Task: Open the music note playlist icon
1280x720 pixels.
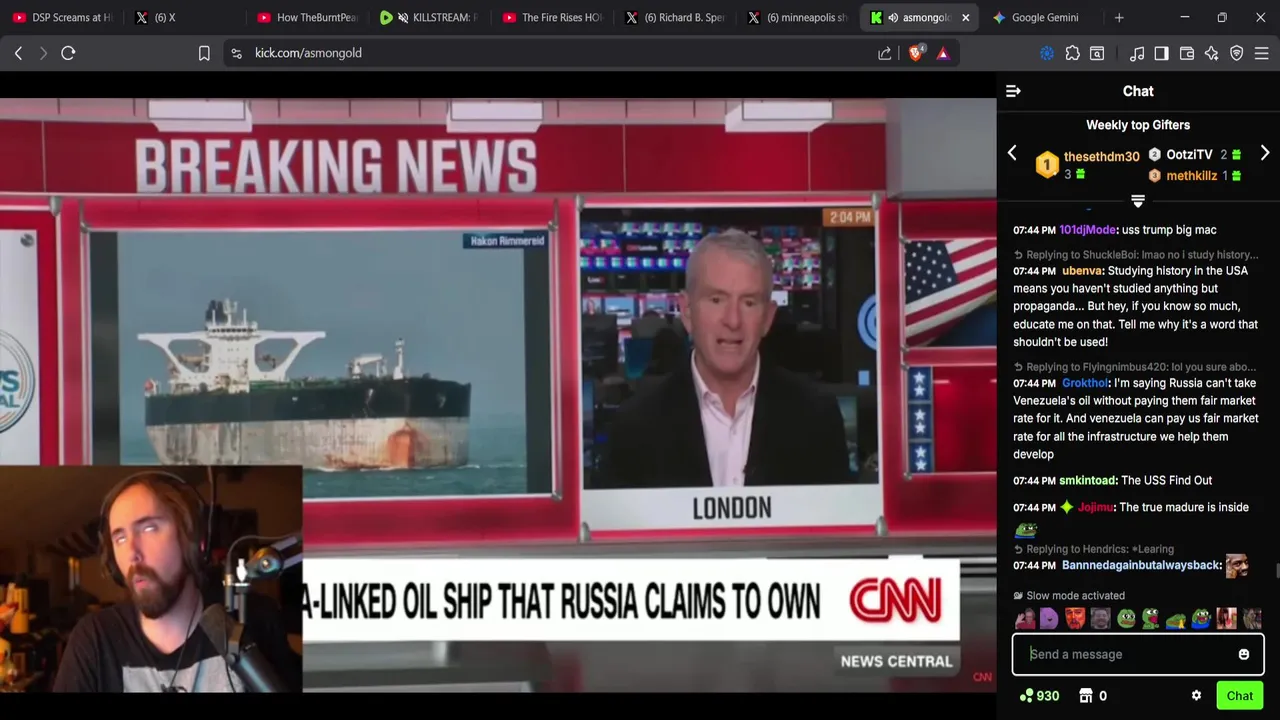Action: (1137, 53)
